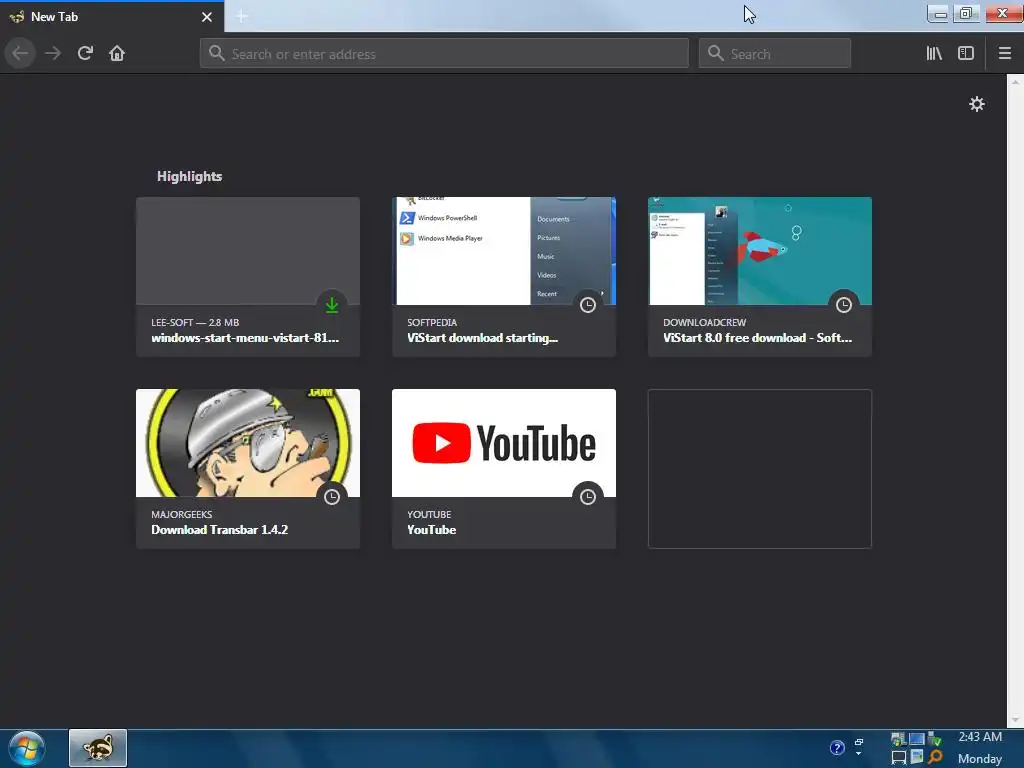Click the raccoon browser taskbar button
Screen dimensions: 1024x768
tap(98, 748)
